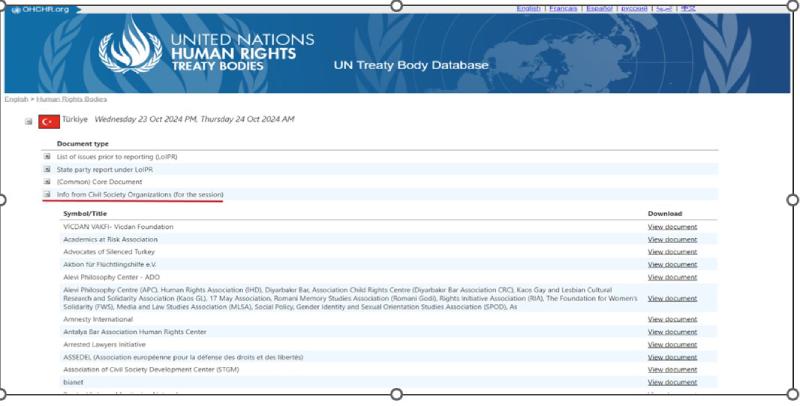View document for Alevi Philosophy Center - ADO
Screen dimensions: 800x406
click(672, 277)
